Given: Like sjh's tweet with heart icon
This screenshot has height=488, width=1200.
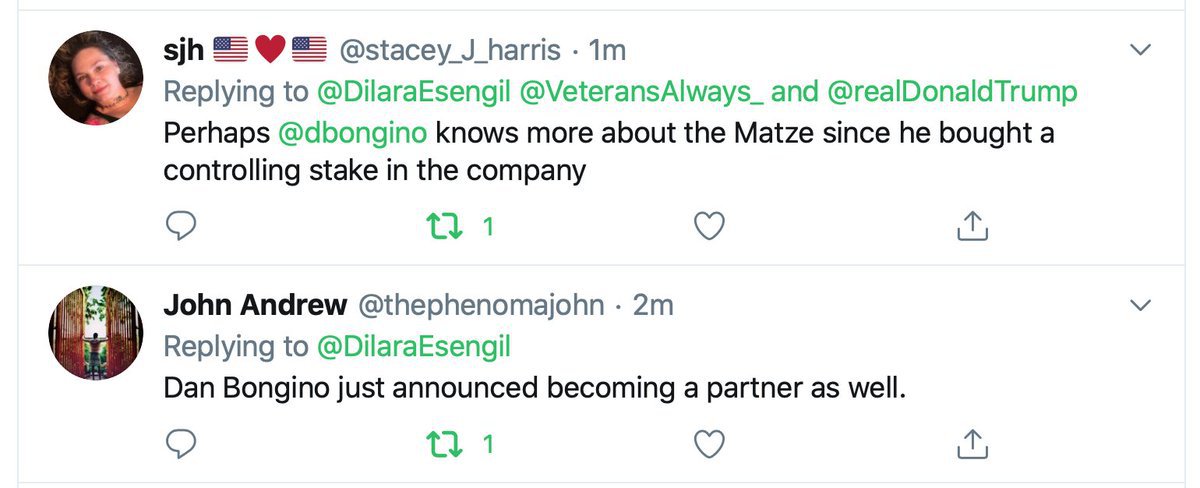Looking at the screenshot, I should click(709, 228).
